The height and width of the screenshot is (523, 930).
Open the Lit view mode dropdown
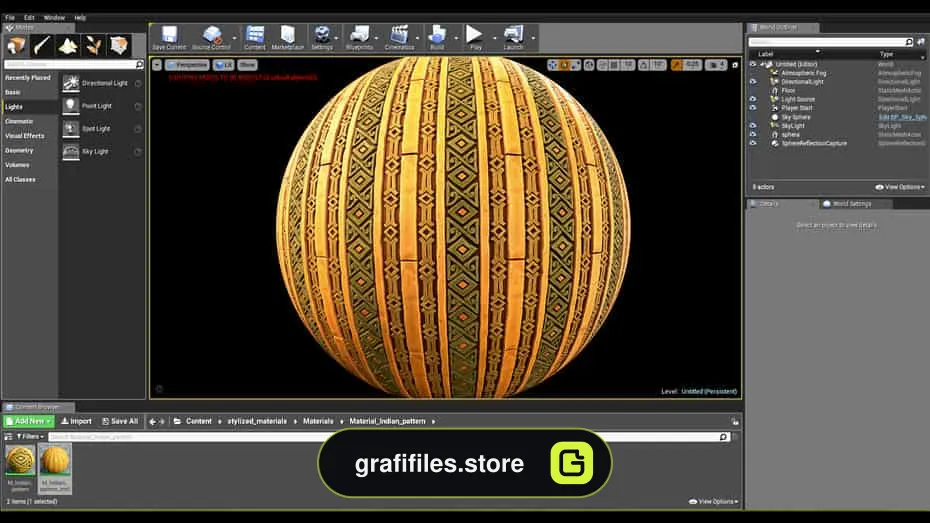[224, 65]
